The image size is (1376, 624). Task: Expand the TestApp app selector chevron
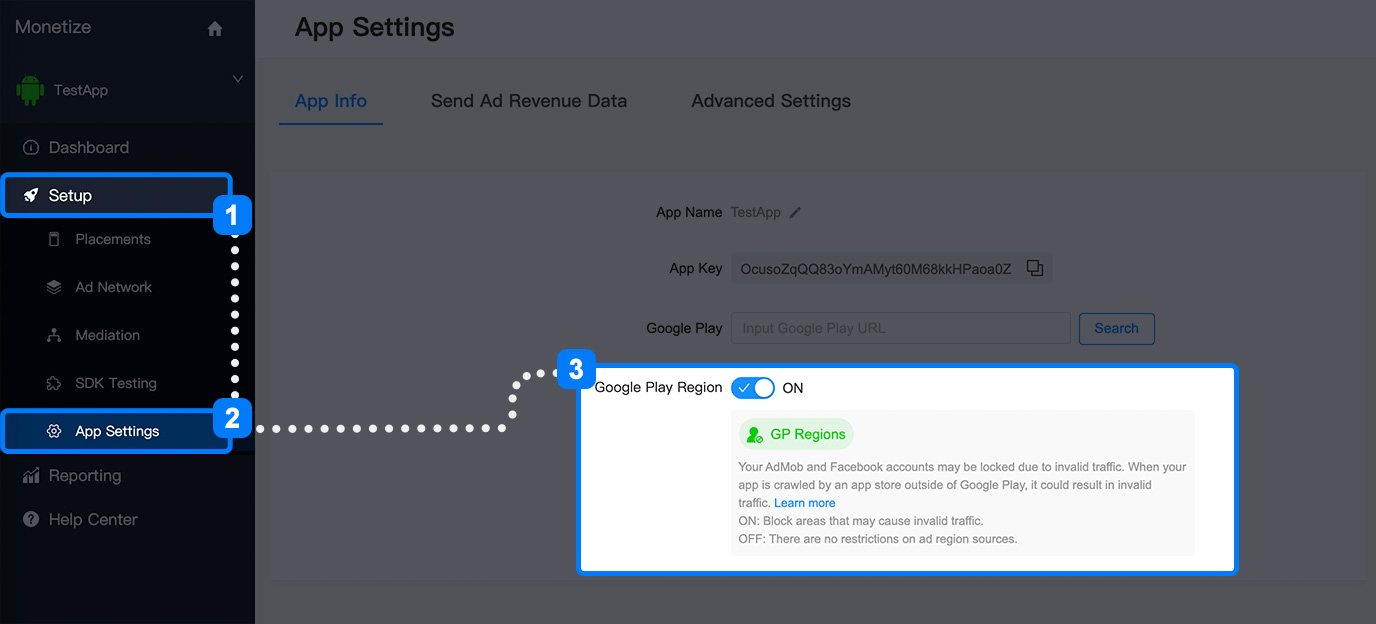click(x=238, y=79)
